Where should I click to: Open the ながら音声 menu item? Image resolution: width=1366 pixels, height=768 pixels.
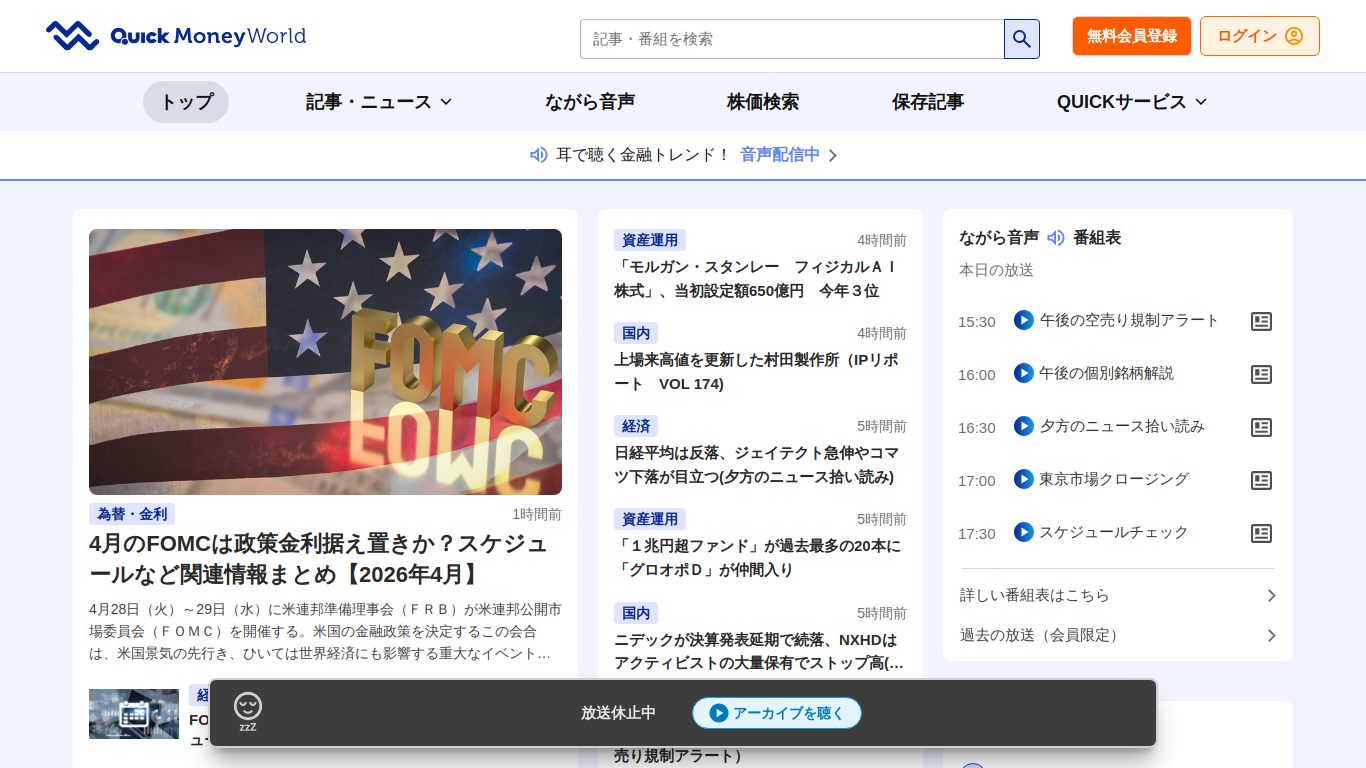pos(590,102)
